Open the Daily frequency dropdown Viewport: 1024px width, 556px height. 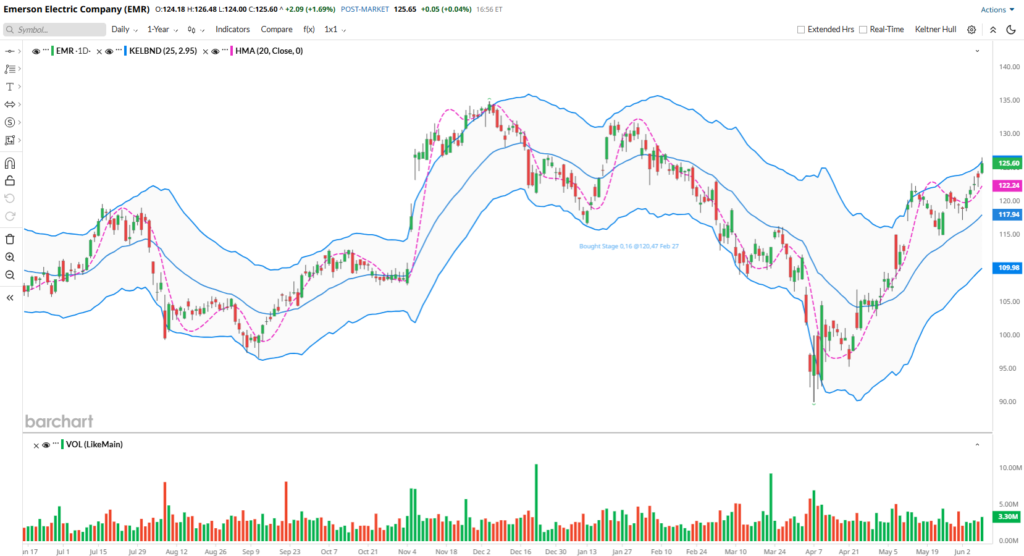pyautogui.click(x=124, y=30)
